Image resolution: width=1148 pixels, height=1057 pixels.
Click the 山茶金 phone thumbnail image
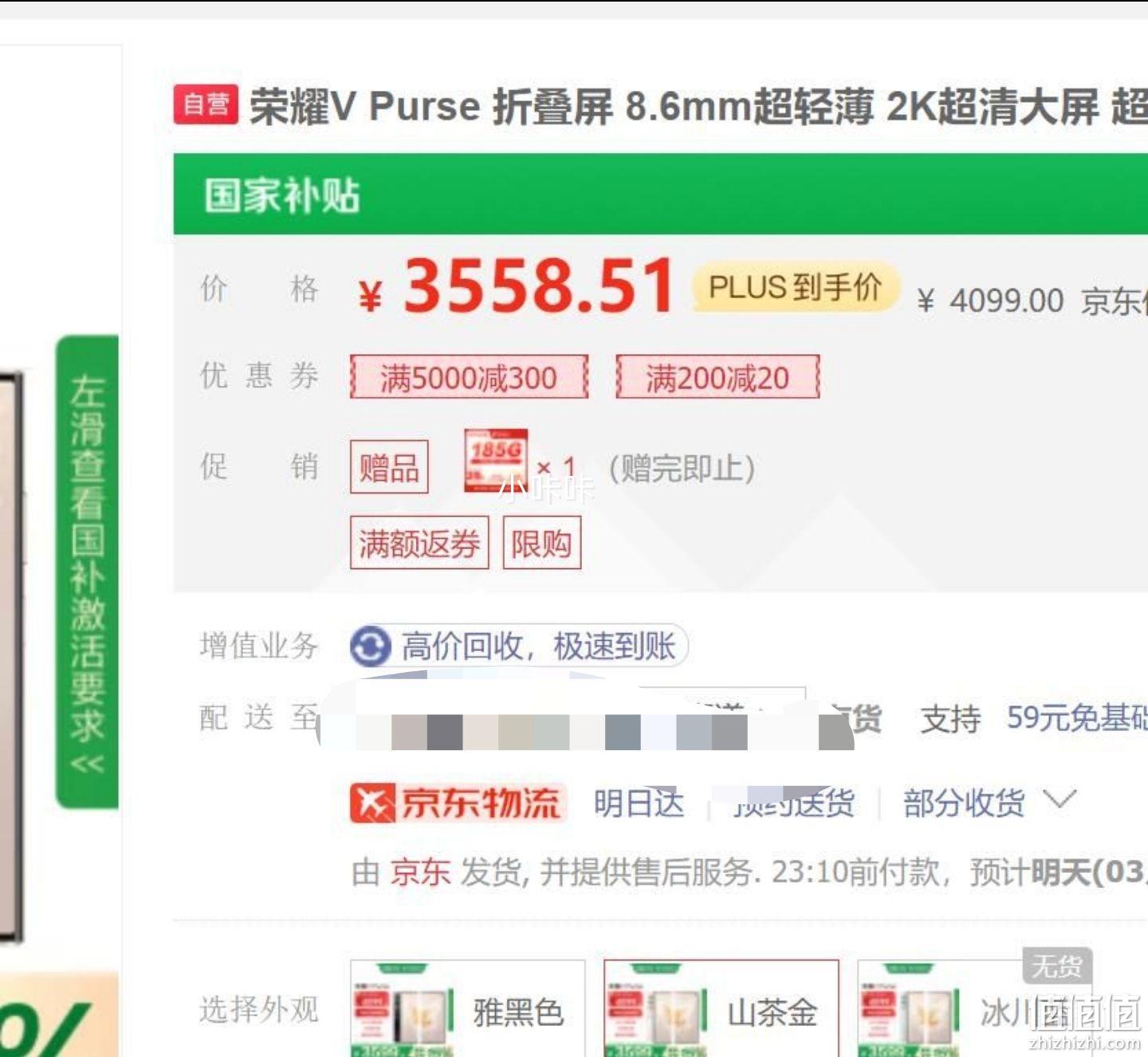pyautogui.click(x=657, y=1009)
